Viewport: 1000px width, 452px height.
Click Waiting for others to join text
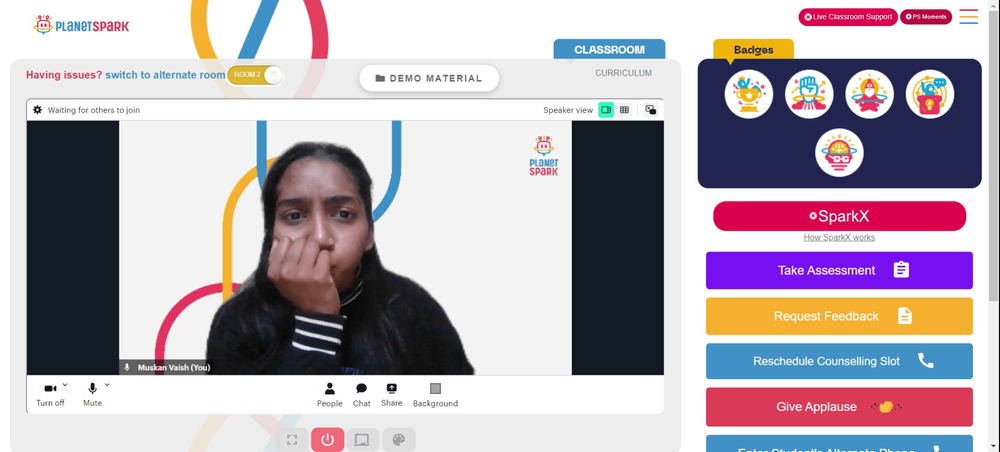click(94, 110)
